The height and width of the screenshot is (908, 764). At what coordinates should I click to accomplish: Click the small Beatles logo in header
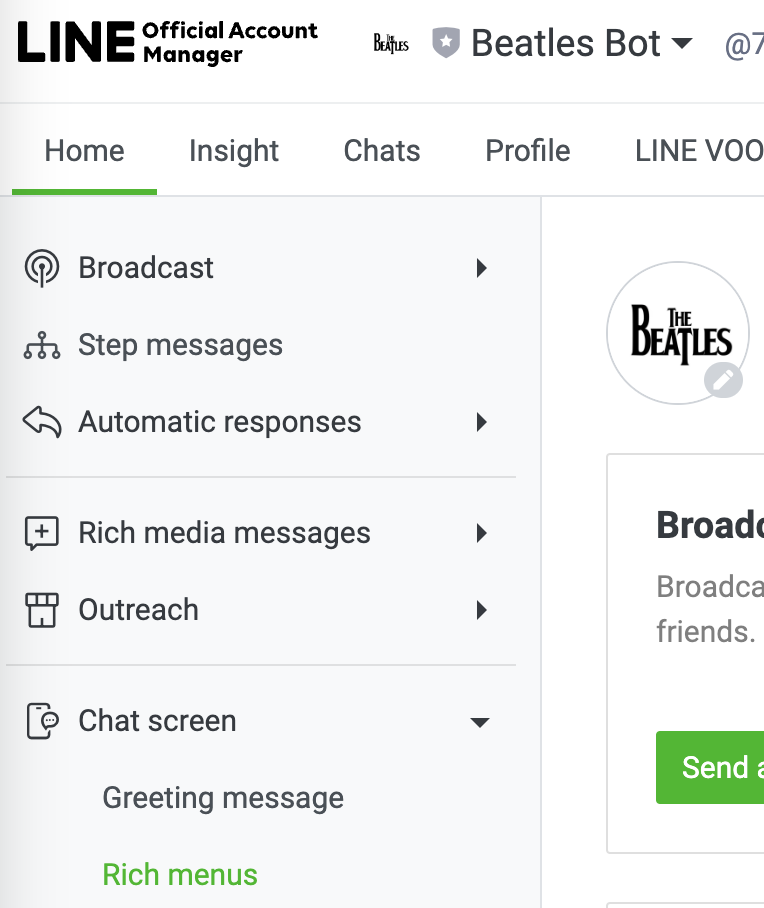[391, 43]
